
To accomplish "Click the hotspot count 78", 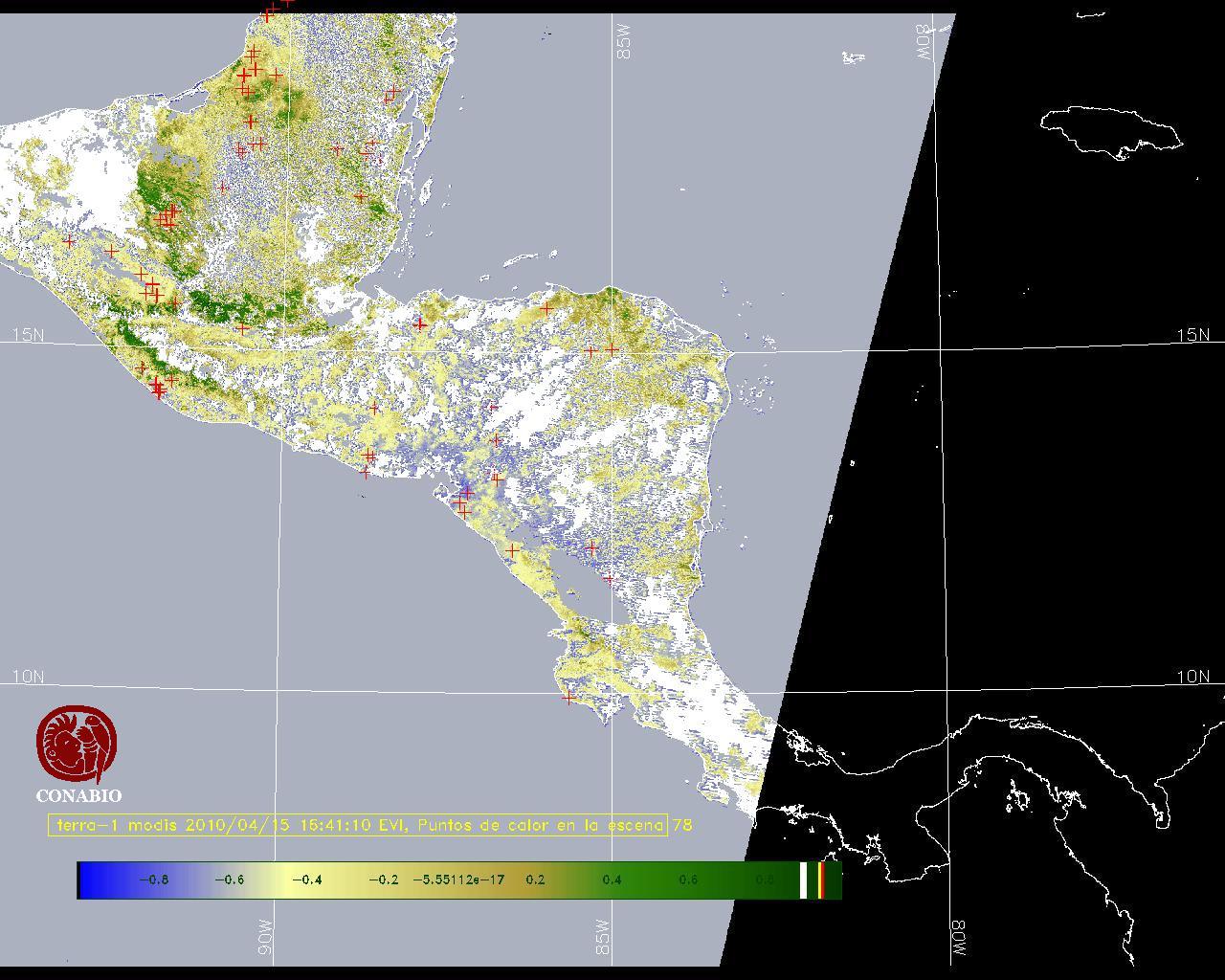I will [682, 825].
